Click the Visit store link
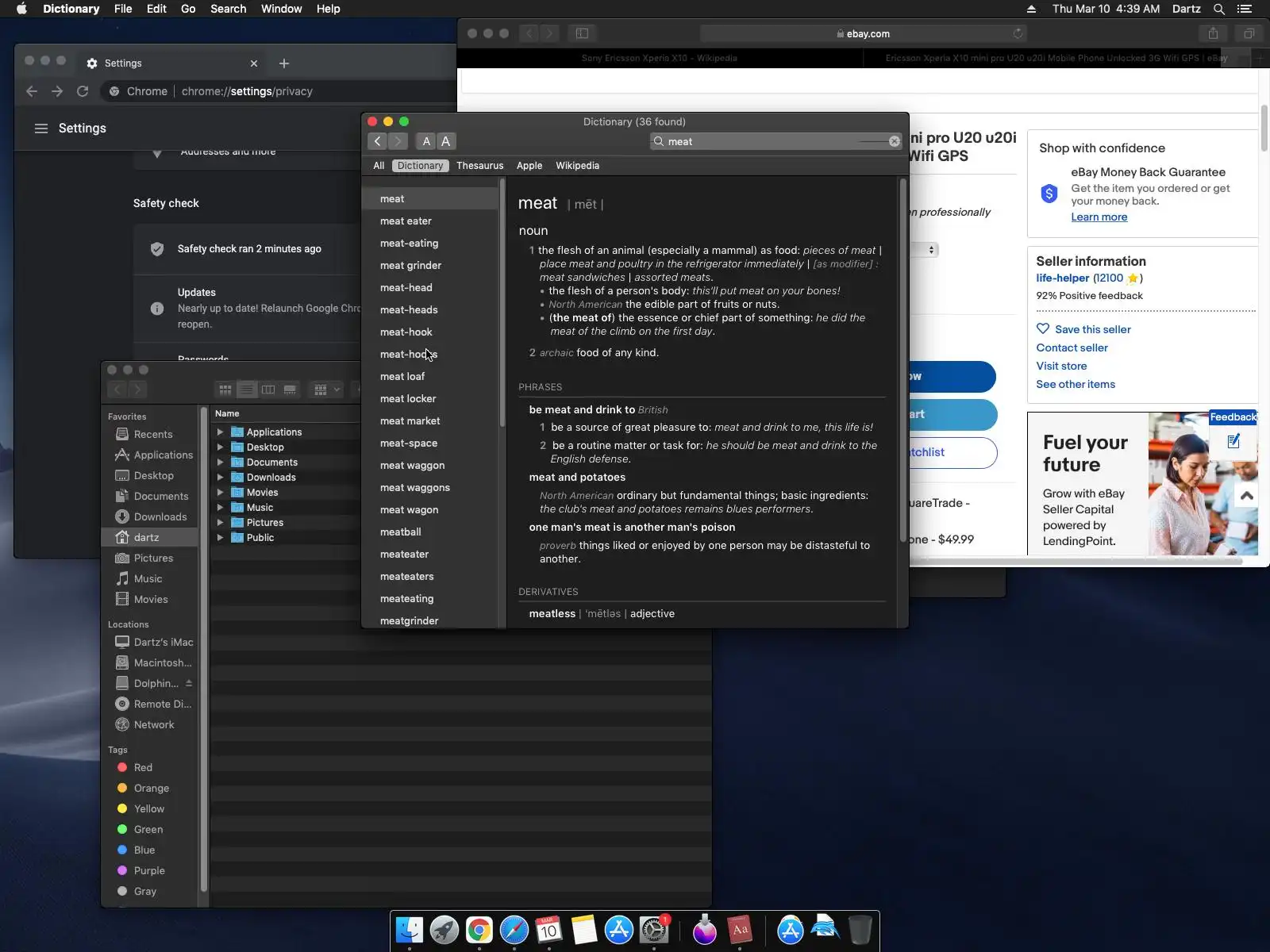The image size is (1270, 952). click(x=1061, y=366)
